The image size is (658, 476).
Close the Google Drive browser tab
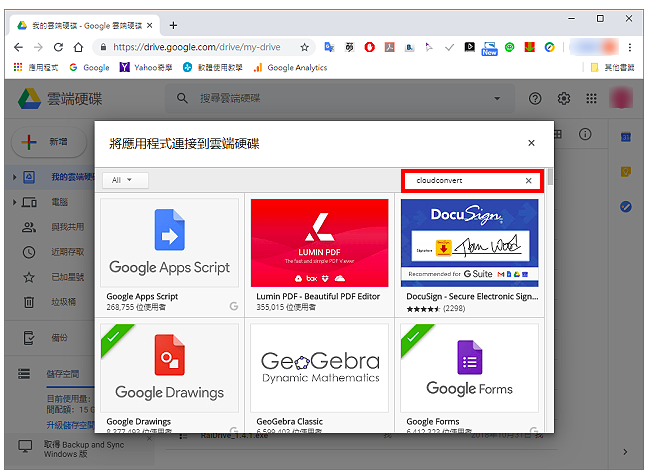tap(149, 26)
